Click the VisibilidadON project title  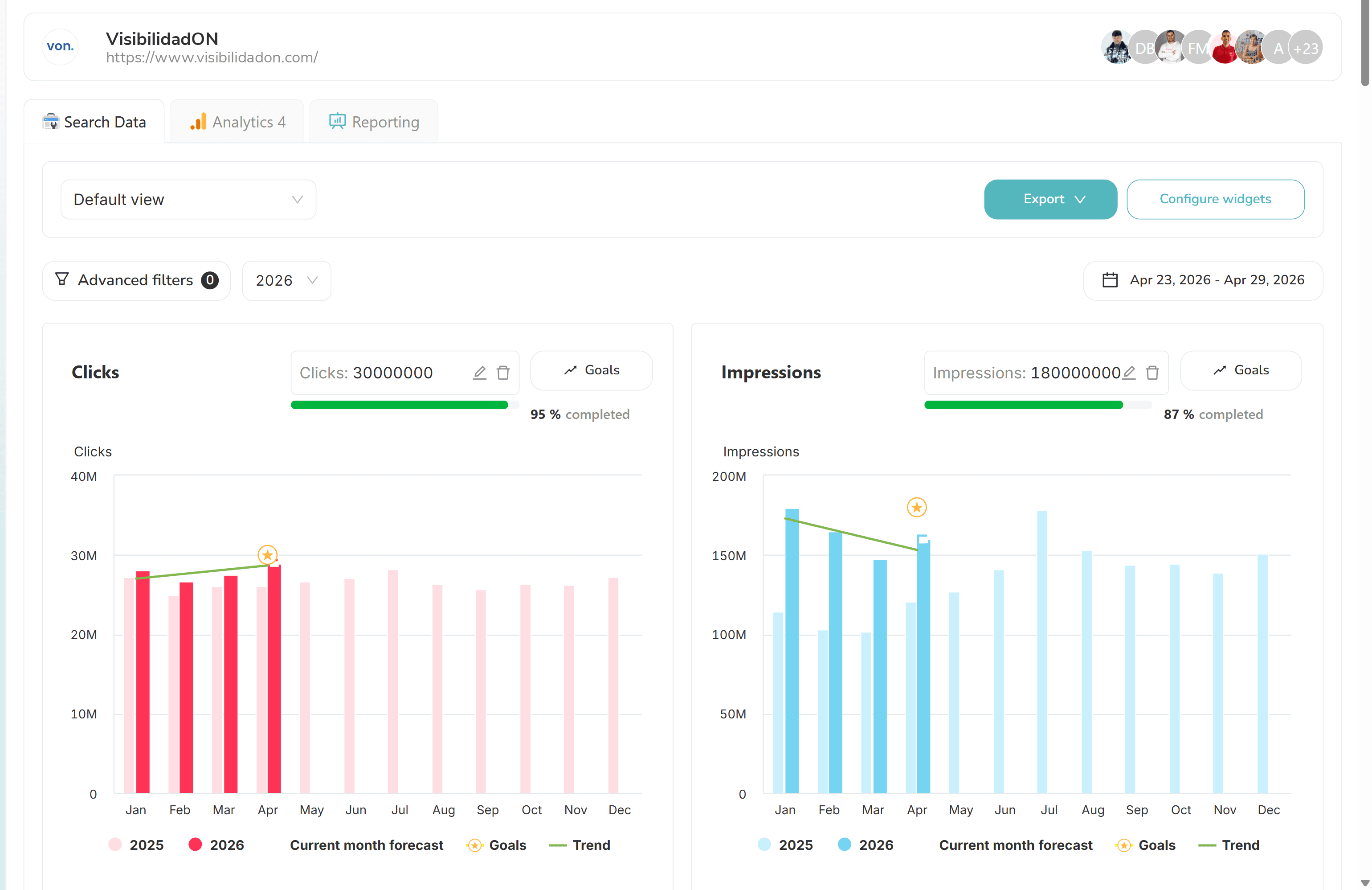click(x=162, y=39)
